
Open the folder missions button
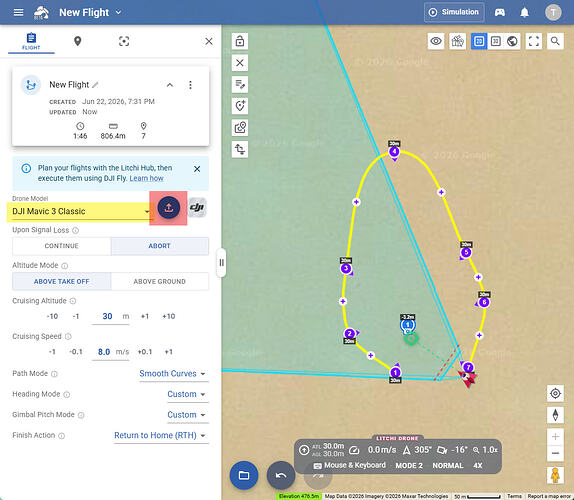coord(244,475)
